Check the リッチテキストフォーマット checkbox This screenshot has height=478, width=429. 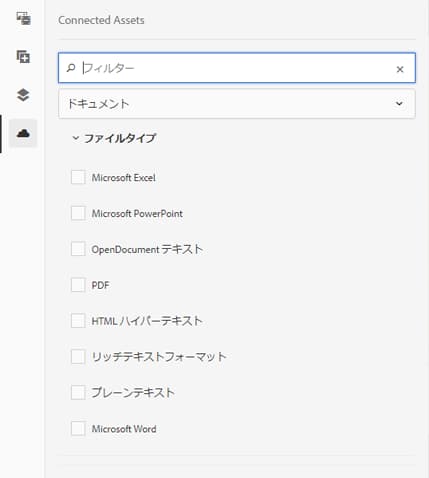[78, 357]
